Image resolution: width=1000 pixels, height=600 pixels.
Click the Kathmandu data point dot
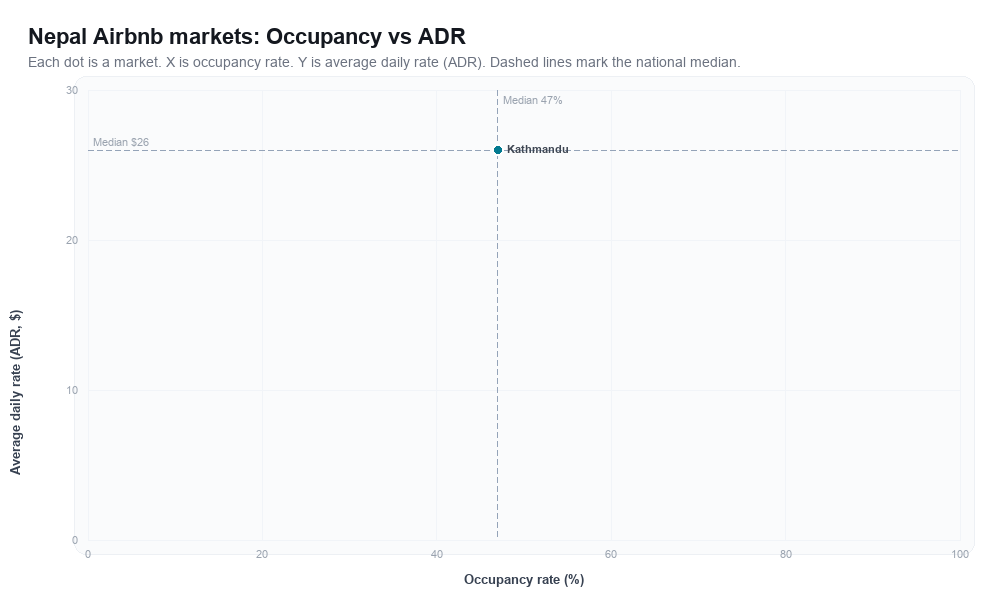(498, 150)
